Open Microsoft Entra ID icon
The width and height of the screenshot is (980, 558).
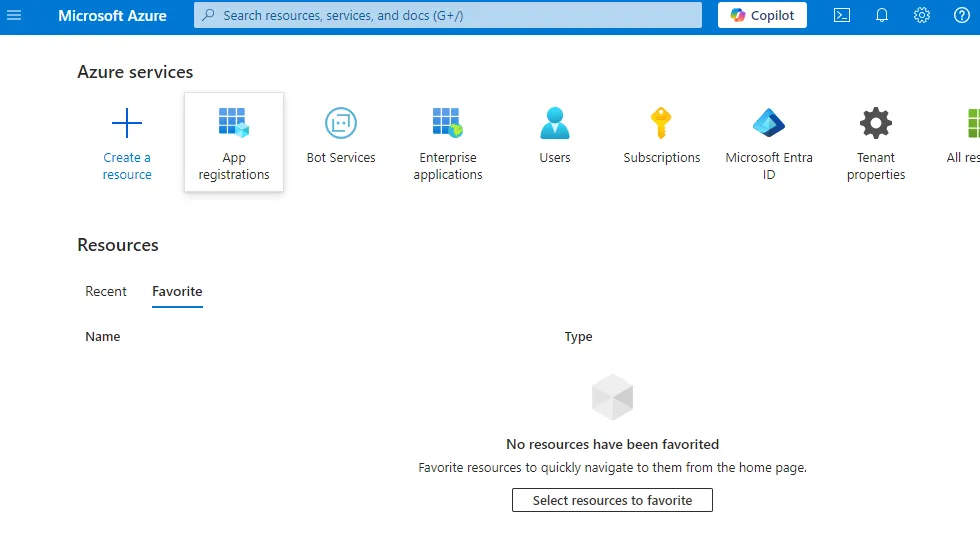point(769,122)
